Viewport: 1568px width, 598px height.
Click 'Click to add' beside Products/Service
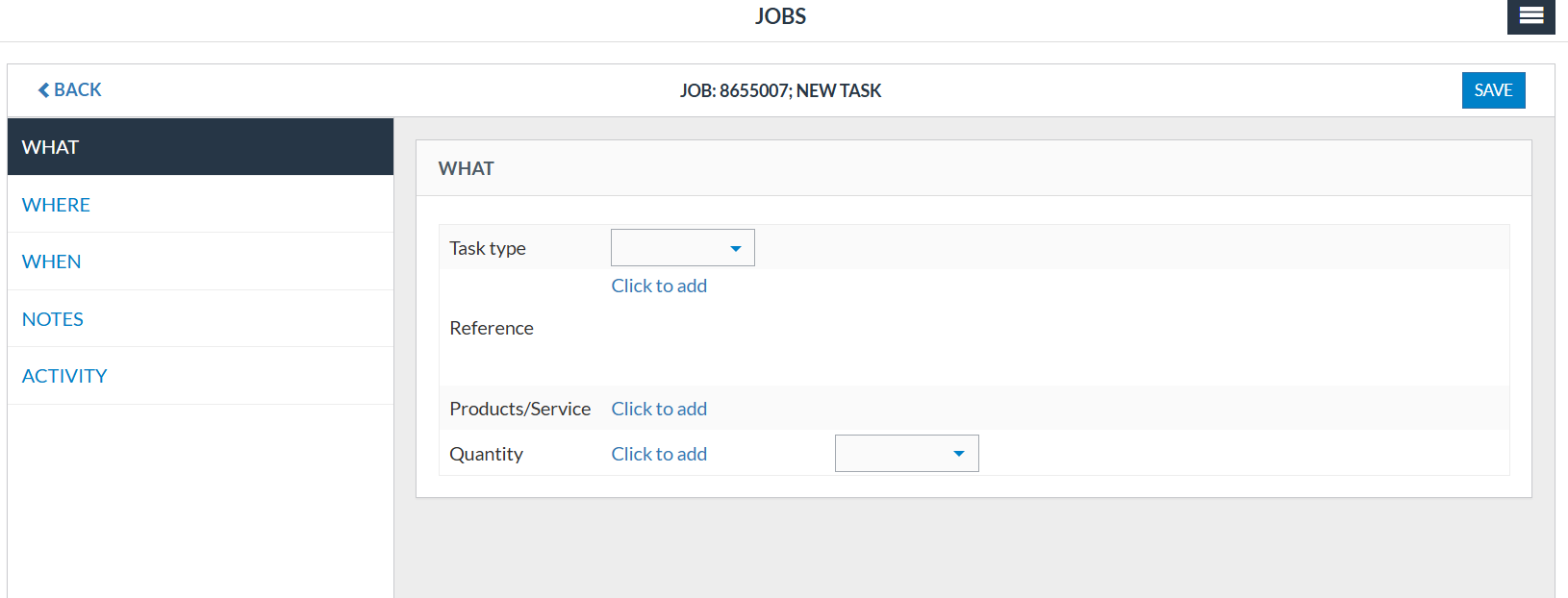659,409
